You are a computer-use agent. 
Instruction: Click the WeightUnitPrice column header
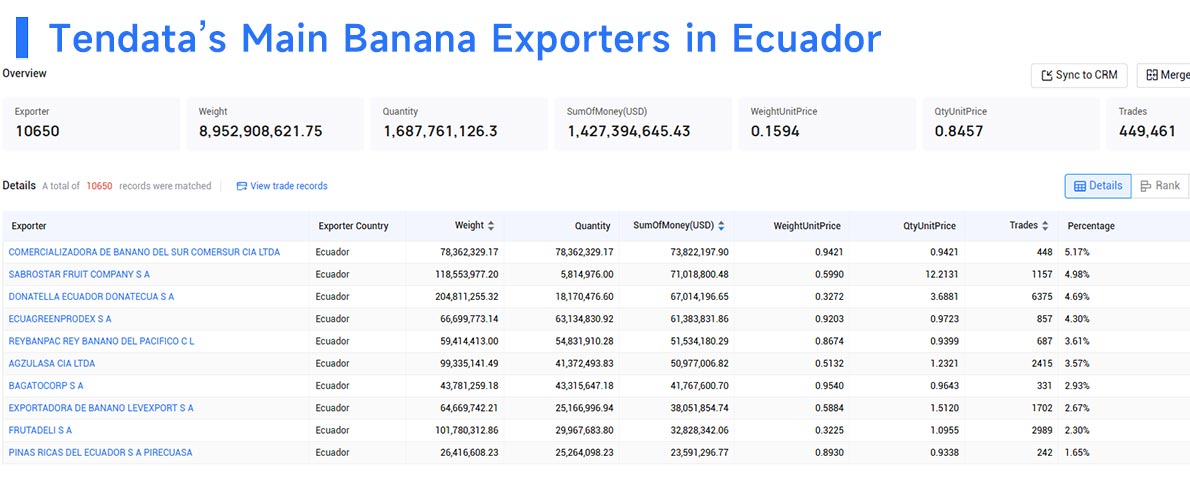807,226
